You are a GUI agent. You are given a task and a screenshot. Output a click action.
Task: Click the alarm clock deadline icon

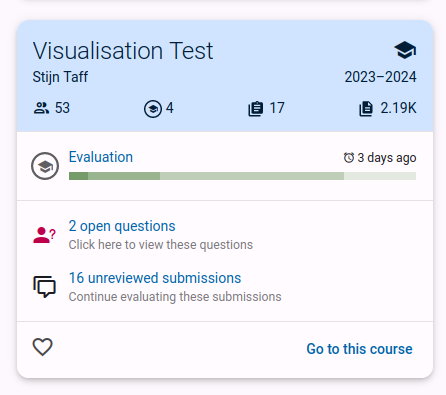click(x=349, y=157)
